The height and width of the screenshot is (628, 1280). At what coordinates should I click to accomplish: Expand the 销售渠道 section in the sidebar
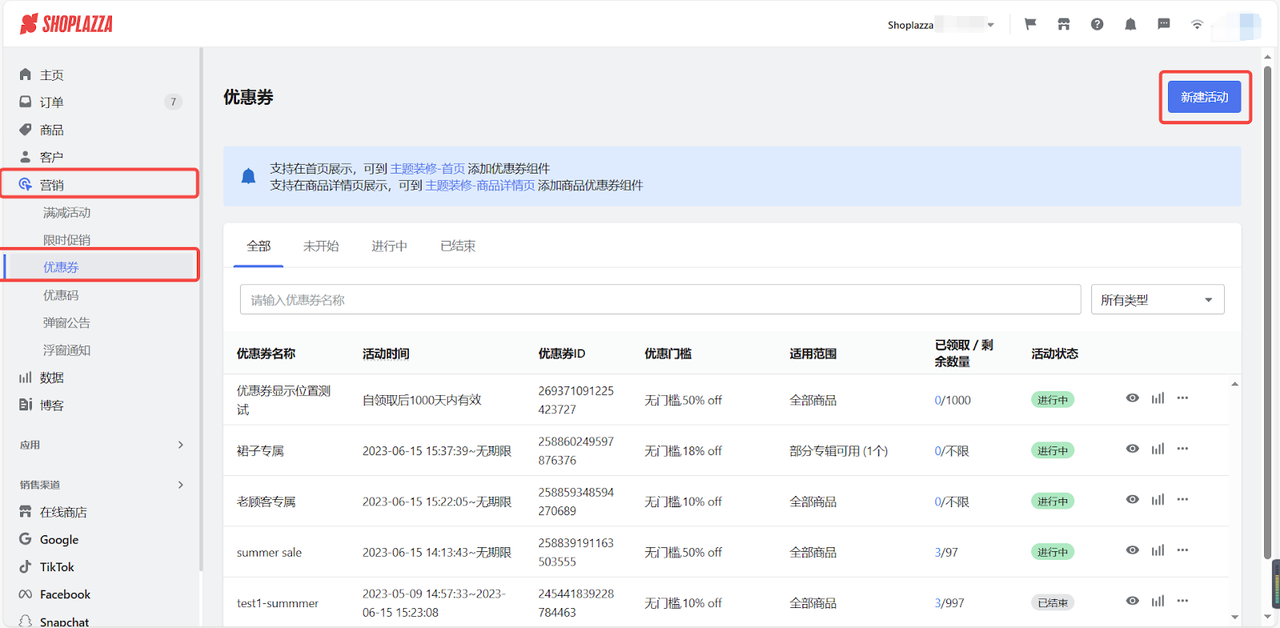click(100, 484)
